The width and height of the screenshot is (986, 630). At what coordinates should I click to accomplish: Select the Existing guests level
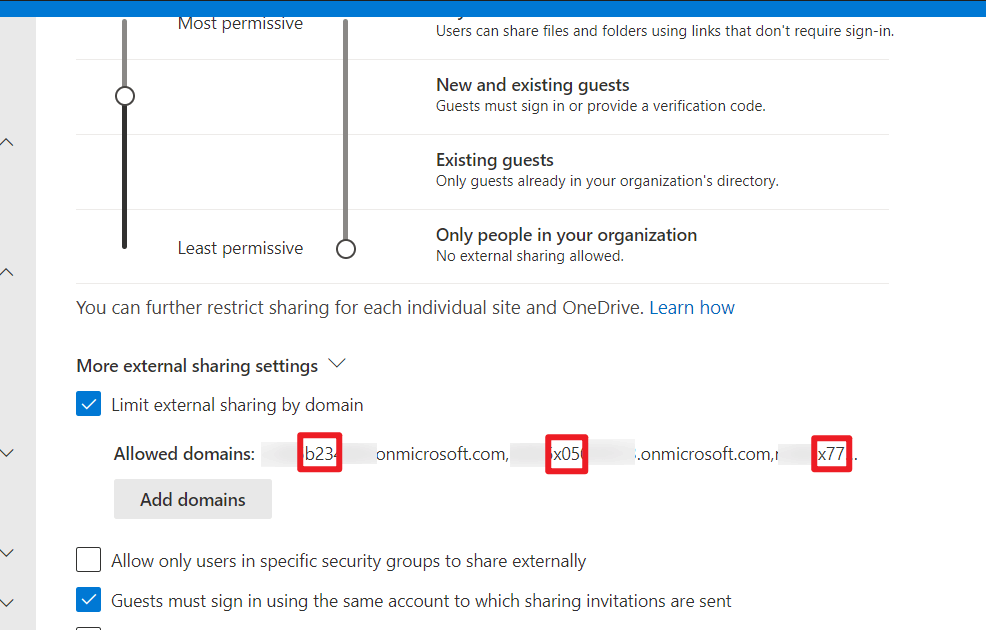[495, 160]
